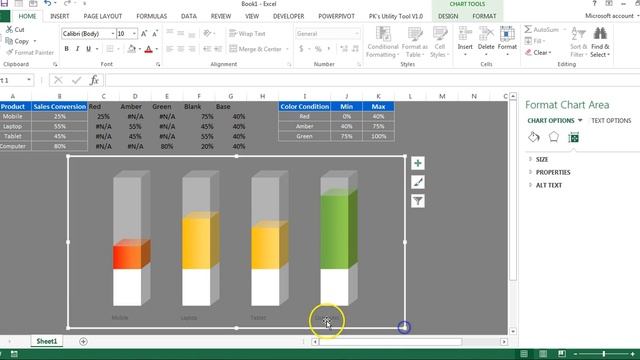
Task: Select Effects pentagon icon in format pane
Action: (x=553, y=137)
